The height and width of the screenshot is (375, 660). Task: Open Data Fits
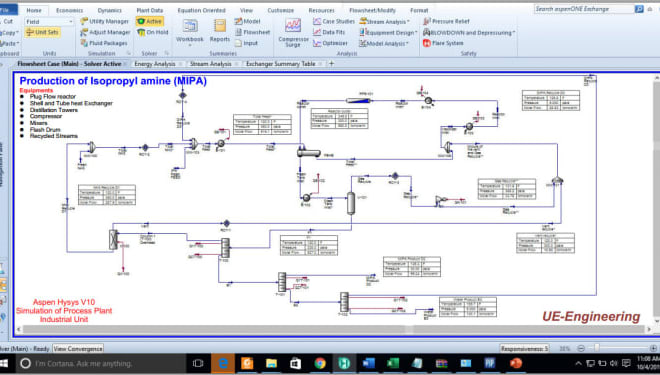(x=329, y=32)
